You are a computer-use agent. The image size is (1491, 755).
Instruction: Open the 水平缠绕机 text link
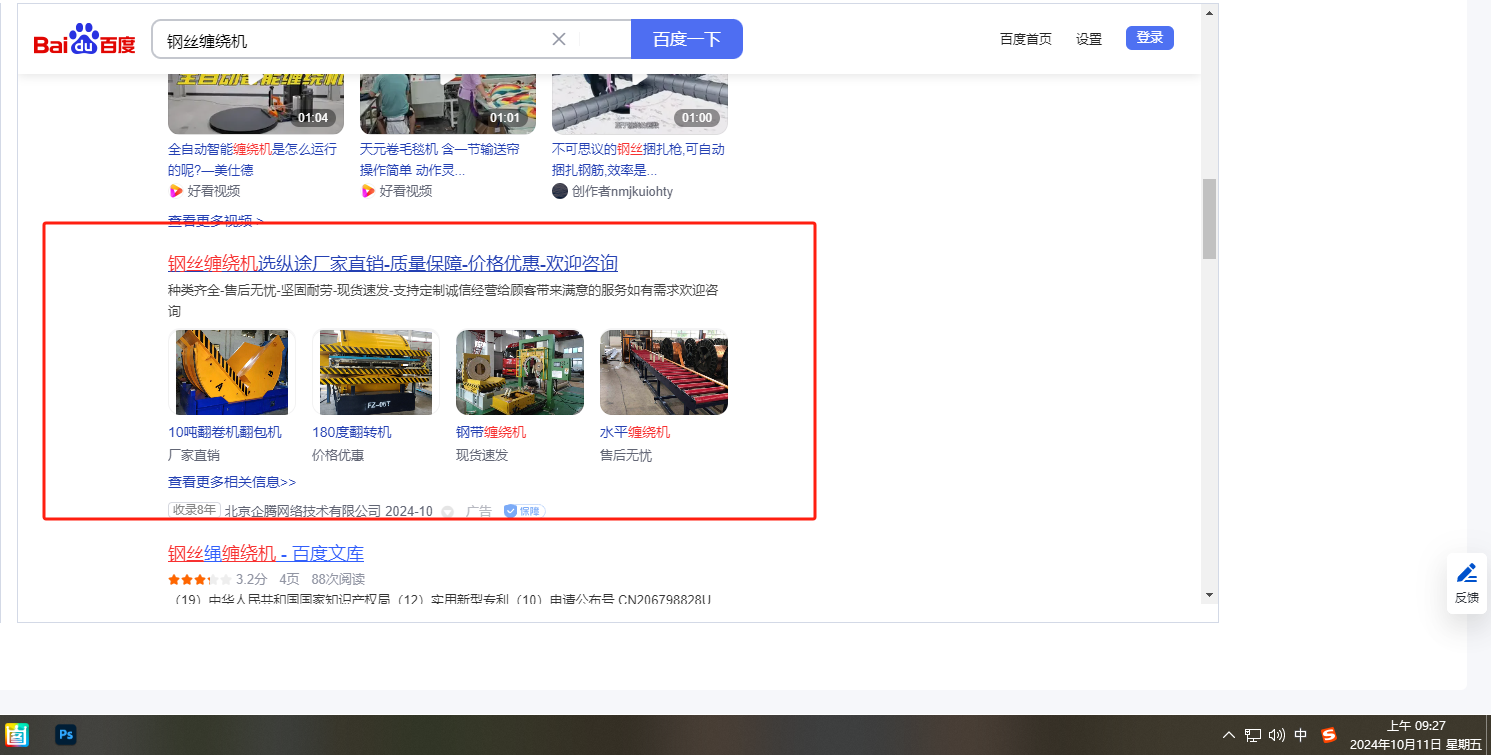635,432
